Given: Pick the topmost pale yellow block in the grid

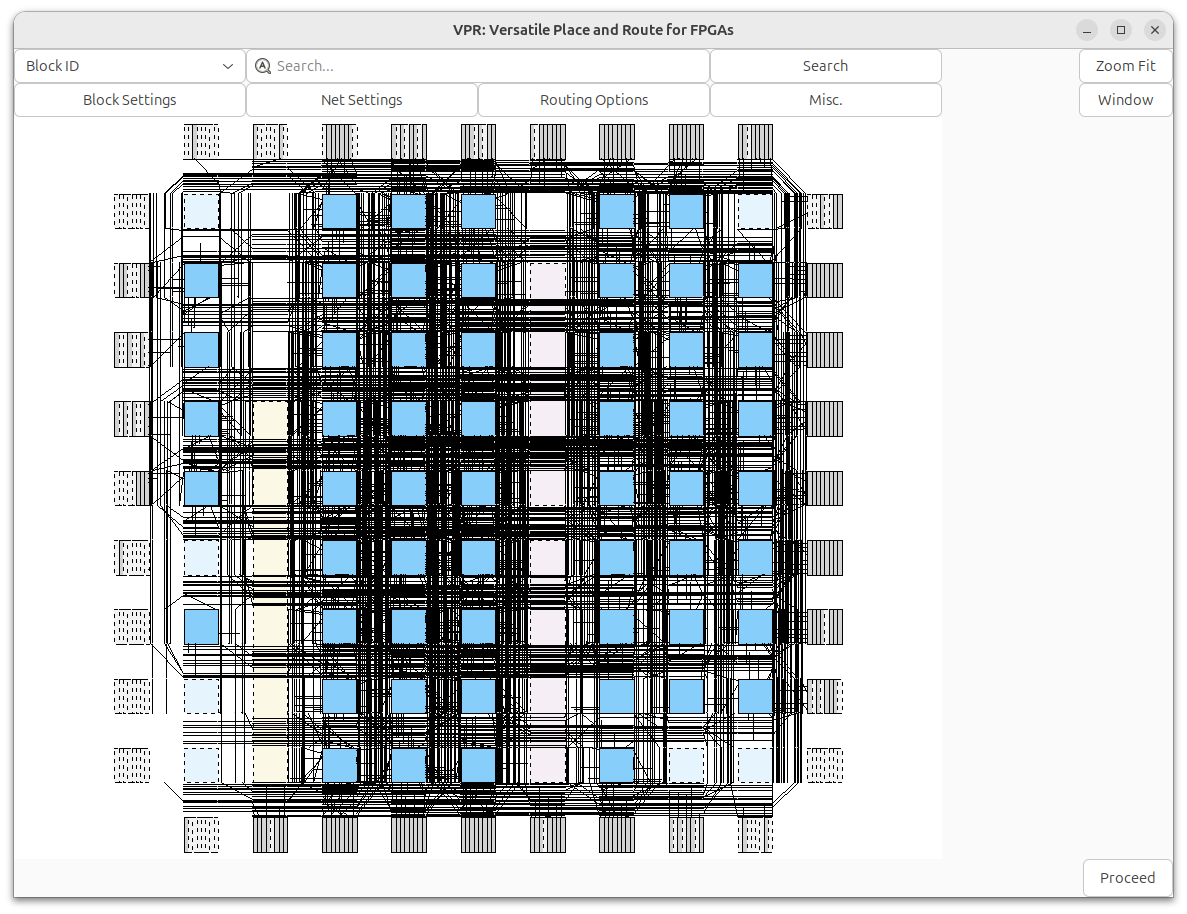Looking at the screenshot, I should click(270, 419).
